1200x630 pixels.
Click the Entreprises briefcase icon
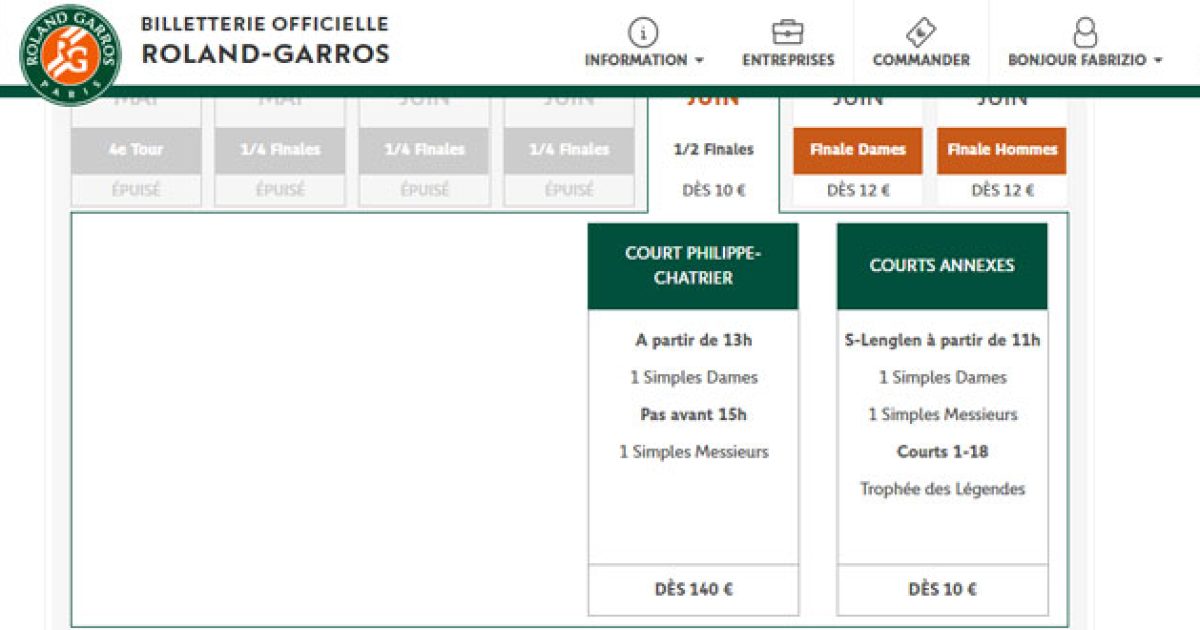pyautogui.click(x=787, y=32)
